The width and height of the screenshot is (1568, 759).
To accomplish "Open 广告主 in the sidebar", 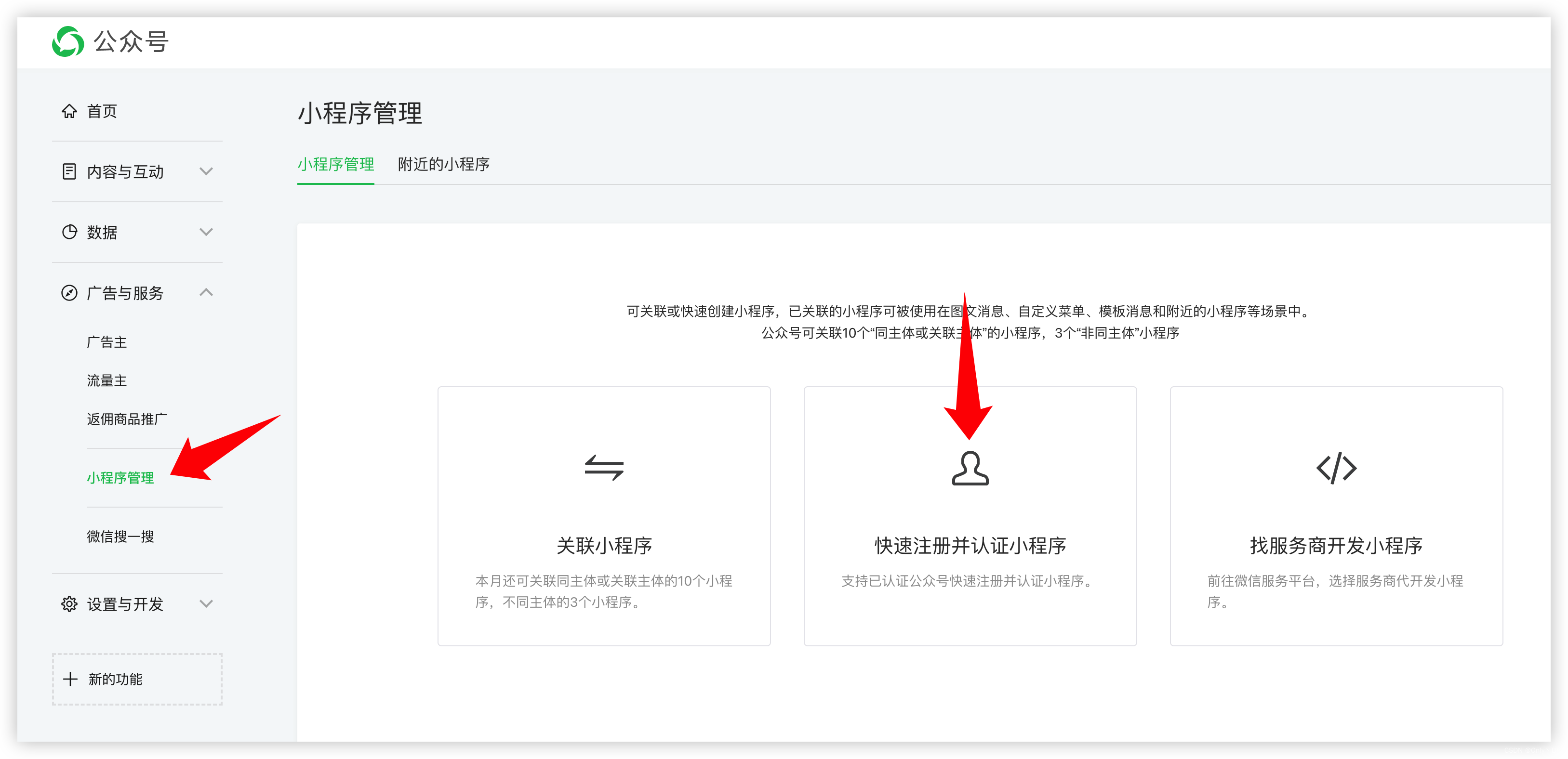I will [x=106, y=342].
